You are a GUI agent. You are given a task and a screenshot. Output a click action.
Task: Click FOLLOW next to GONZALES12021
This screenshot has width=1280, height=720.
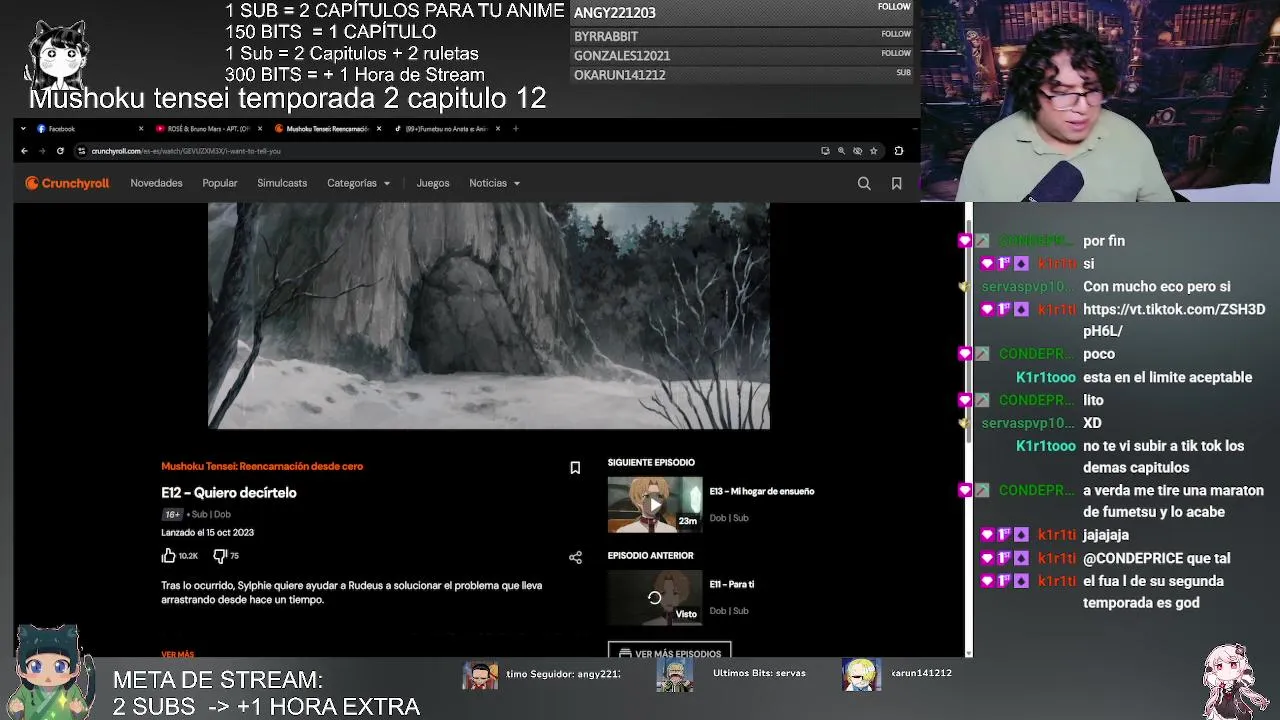(x=896, y=53)
